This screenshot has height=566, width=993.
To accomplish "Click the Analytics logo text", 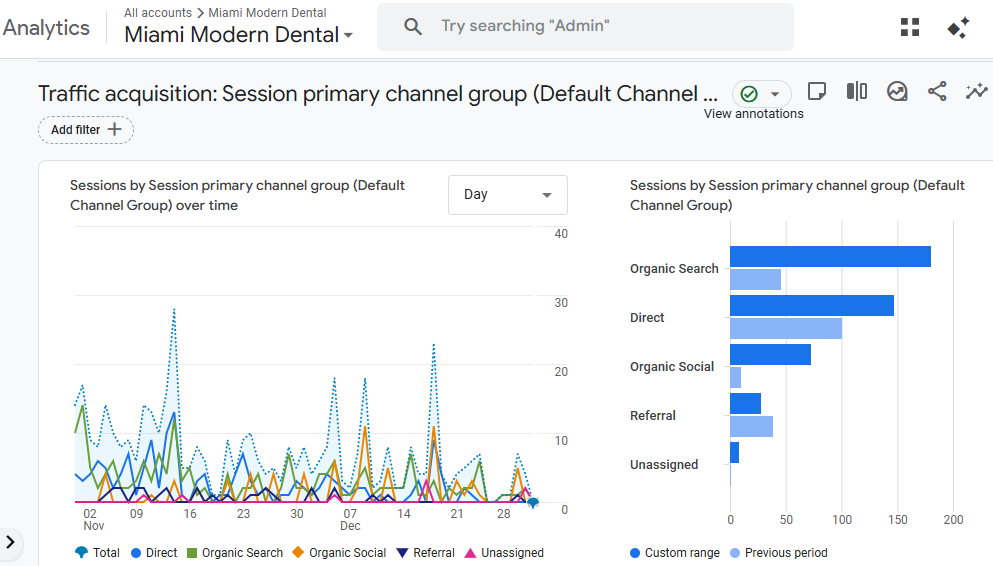I will point(46,28).
